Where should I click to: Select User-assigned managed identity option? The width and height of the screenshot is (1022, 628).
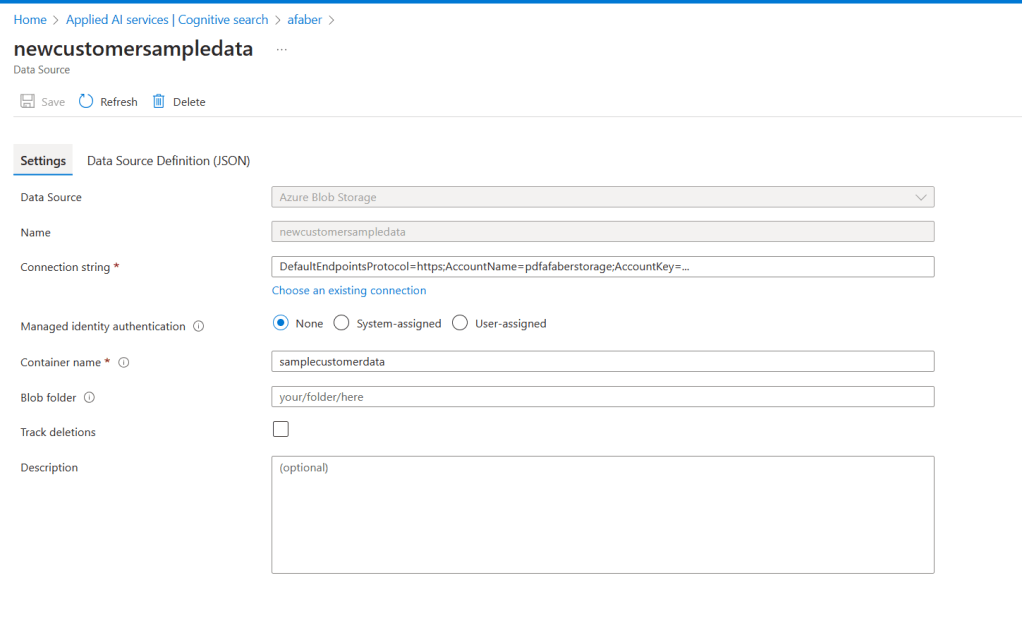(460, 323)
